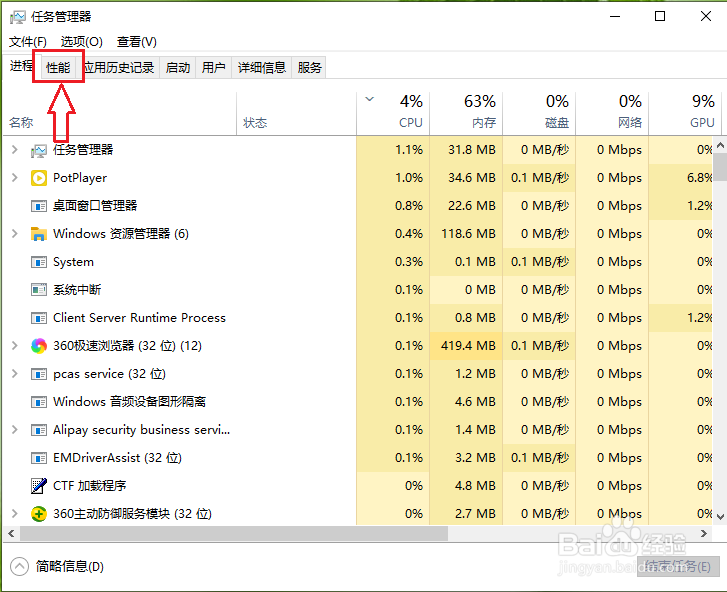Click the vertical scrollbar thumb
Screen dimensions: 727x592
(720, 167)
